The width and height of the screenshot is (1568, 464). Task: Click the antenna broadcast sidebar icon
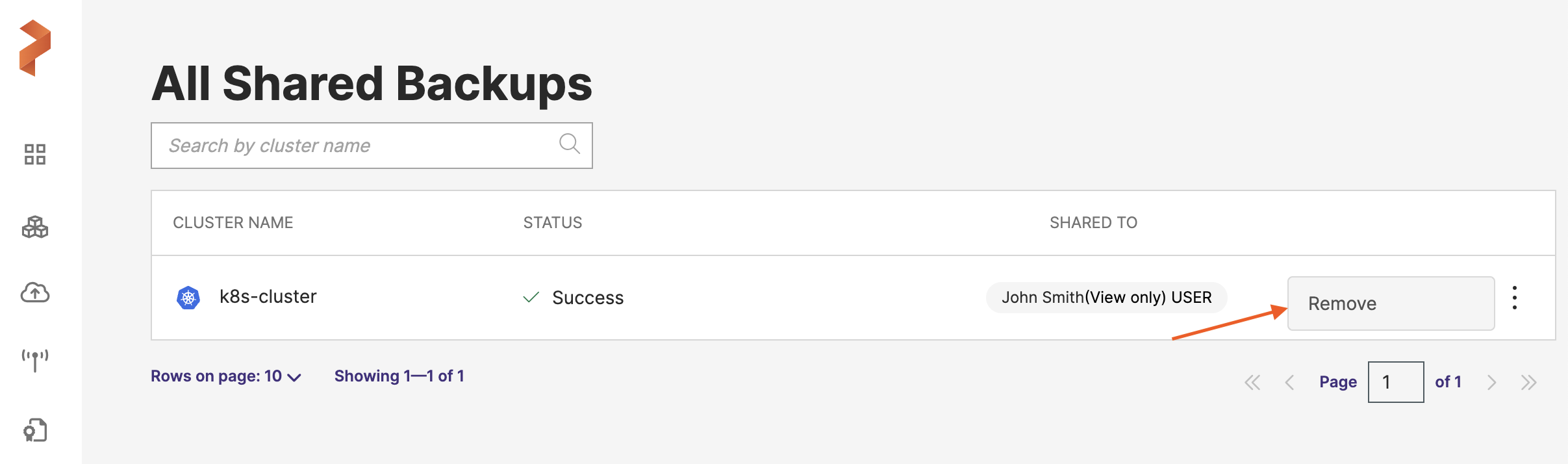[35, 360]
